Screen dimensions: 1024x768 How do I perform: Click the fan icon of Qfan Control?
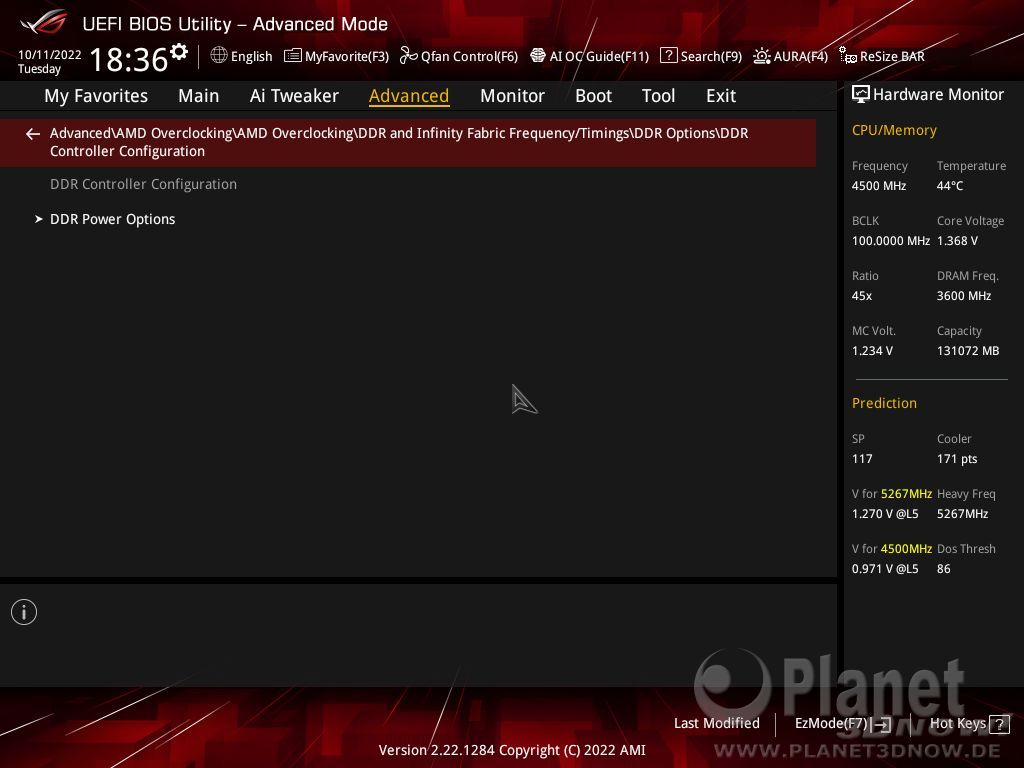408,56
